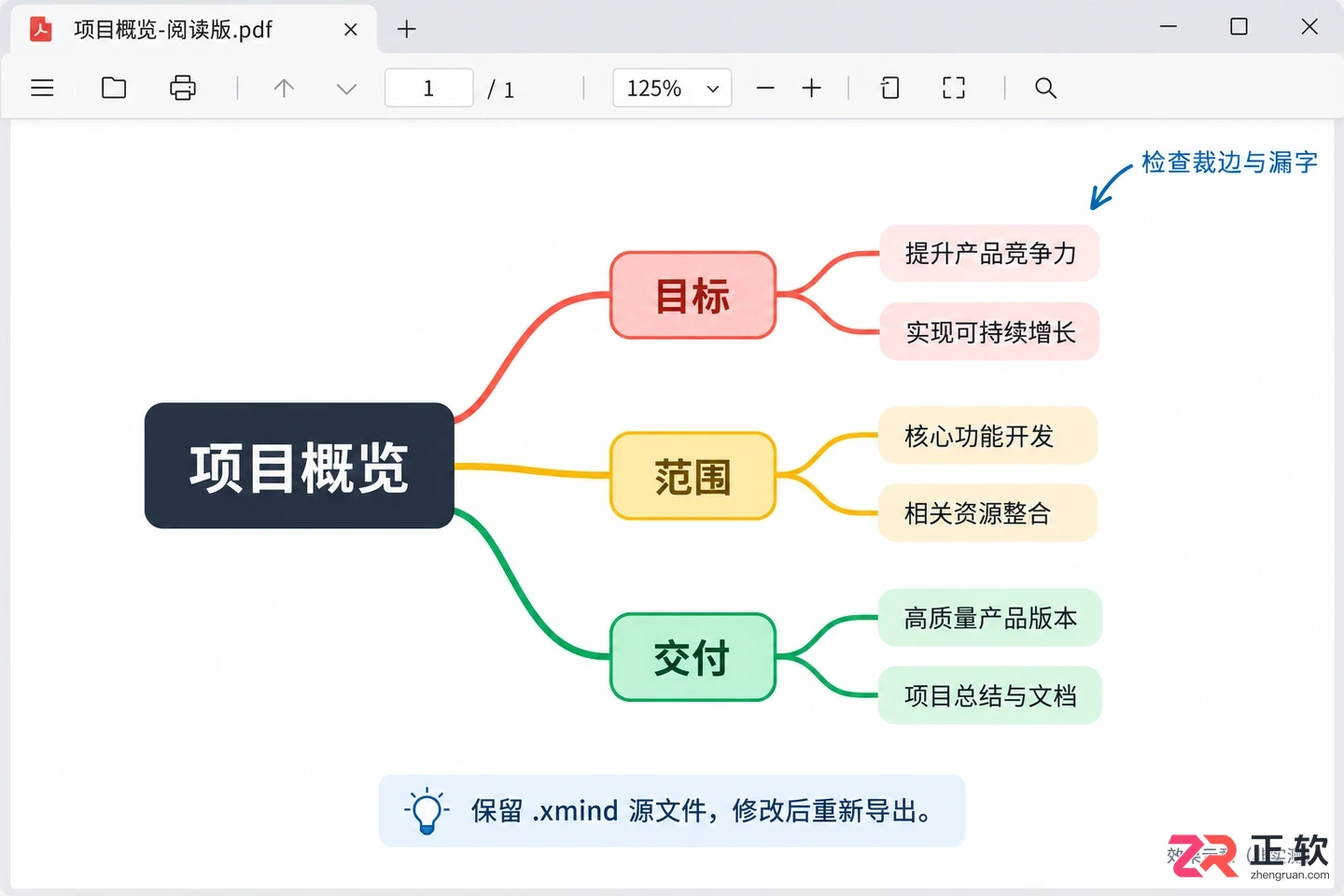This screenshot has width=1344, height=896.
Task: Click the 相关资源整合 leaf node
Action: coord(987,512)
